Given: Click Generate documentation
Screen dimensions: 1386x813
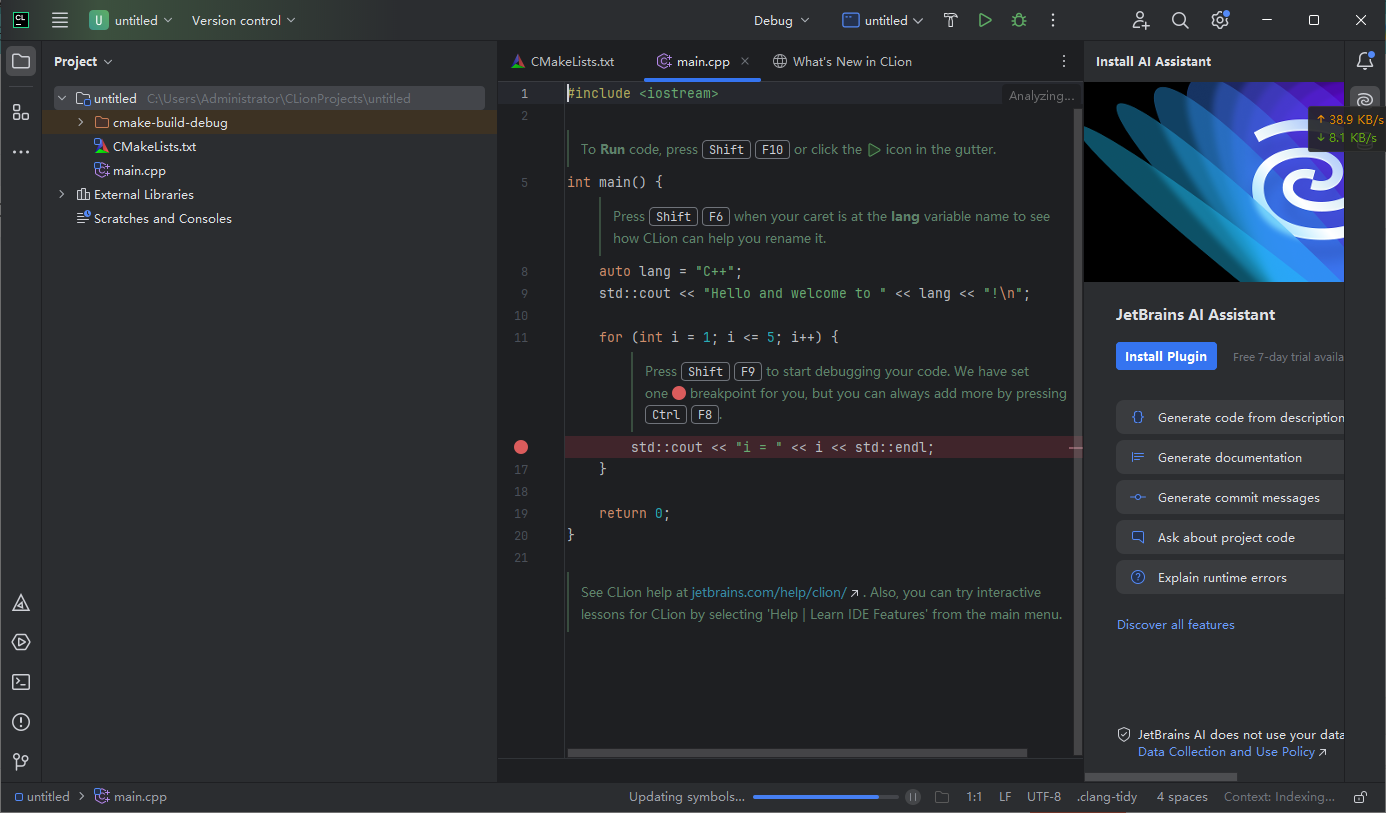Looking at the screenshot, I should coord(1230,457).
